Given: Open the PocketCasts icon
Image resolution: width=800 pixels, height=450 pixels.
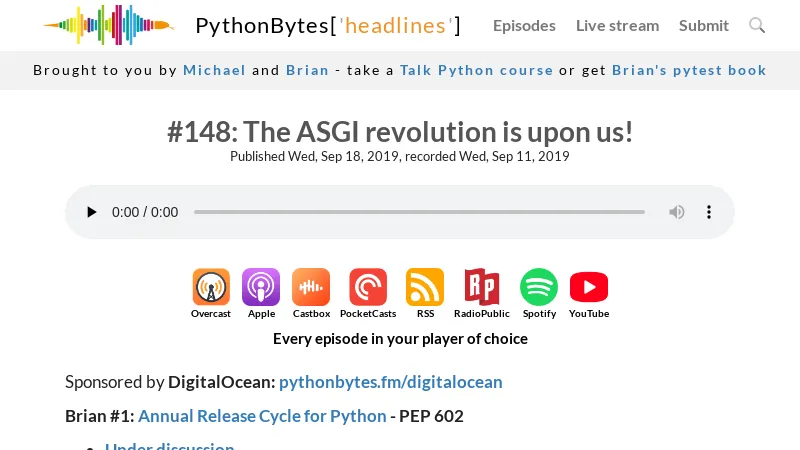Looking at the screenshot, I should pyautogui.click(x=368, y=287).
